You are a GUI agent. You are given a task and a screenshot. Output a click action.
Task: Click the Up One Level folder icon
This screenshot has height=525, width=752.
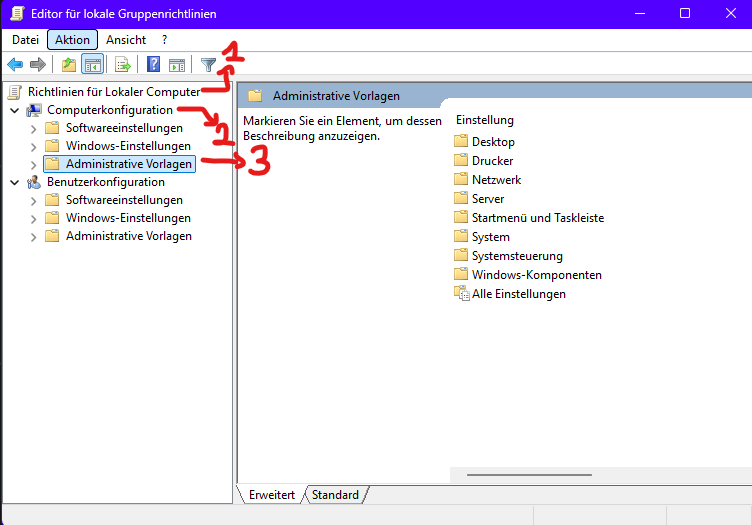coord(69,65)
